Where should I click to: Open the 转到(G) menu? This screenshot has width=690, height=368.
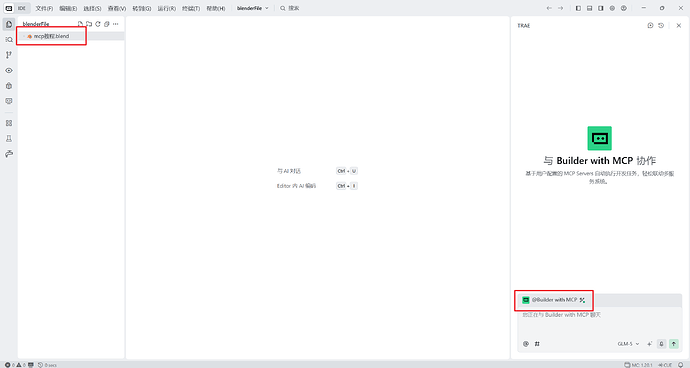point(142,8)
